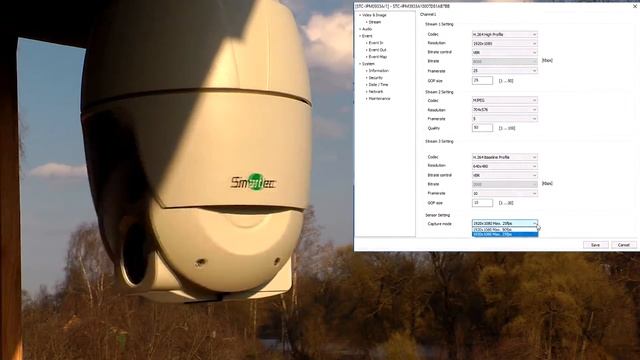Select System in the settings tree
This screenshot has height=360, width=640.
coord(368,64)
